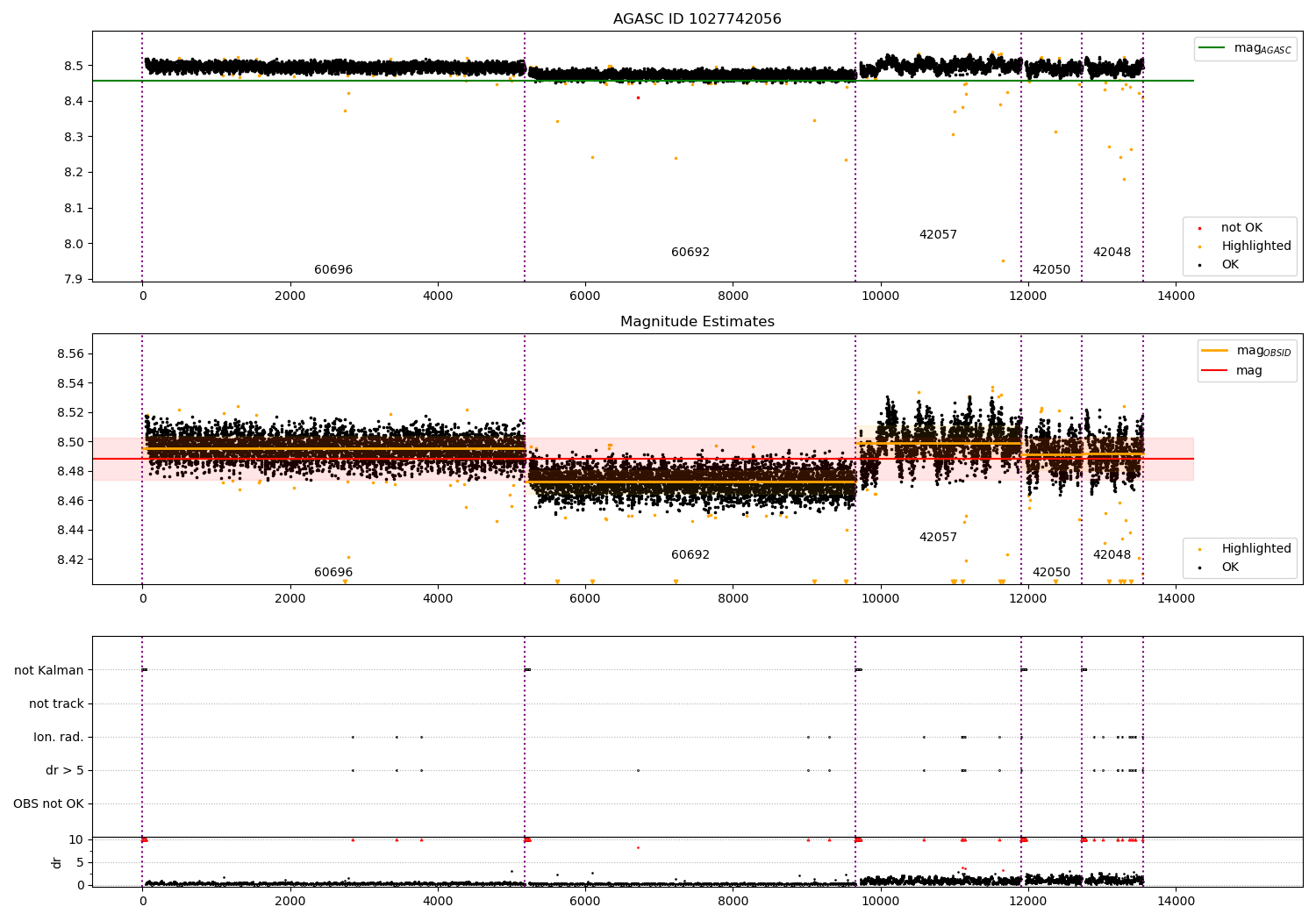The width and height of the screenshot is (1316, 921).
Task: Click obsid label 42057 in the top plot
Action: click(938, 235)
